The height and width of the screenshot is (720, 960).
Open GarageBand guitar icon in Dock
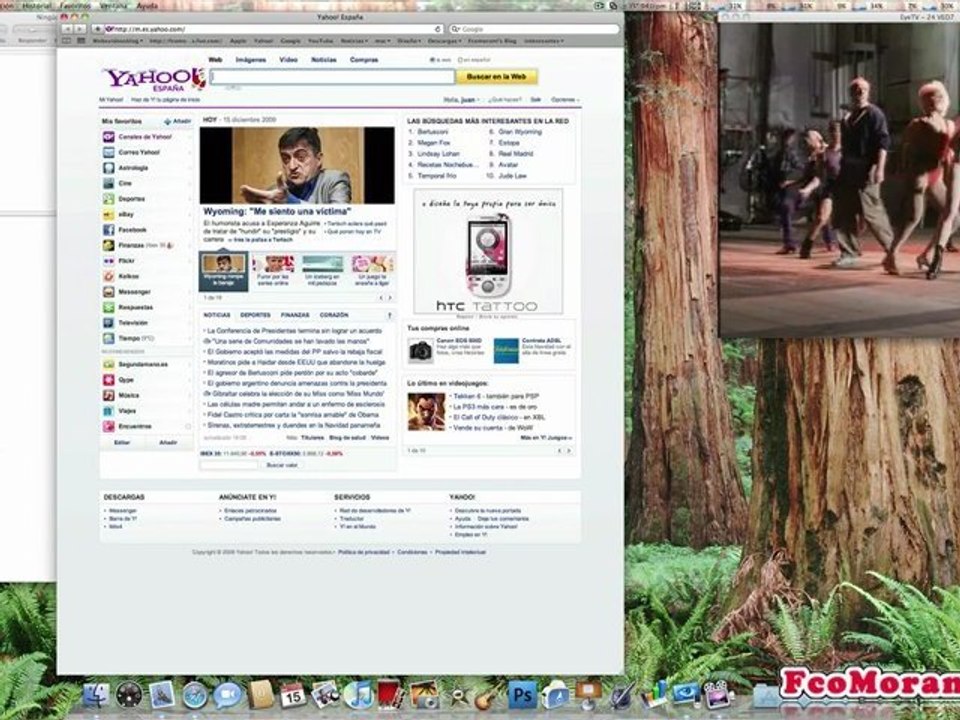(x=488, y=696)
